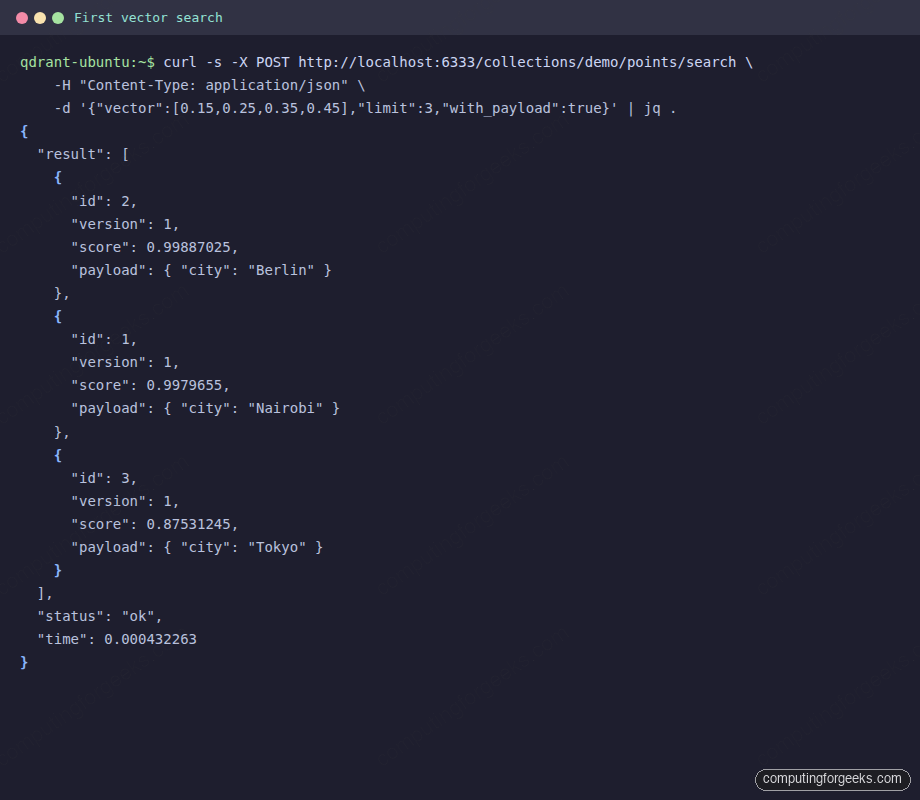Image resolution: width=920 pixels, height=800 pixels.
Task: Click the green maximize window dot
Action: pyautogui.click(x=58, y=18)
